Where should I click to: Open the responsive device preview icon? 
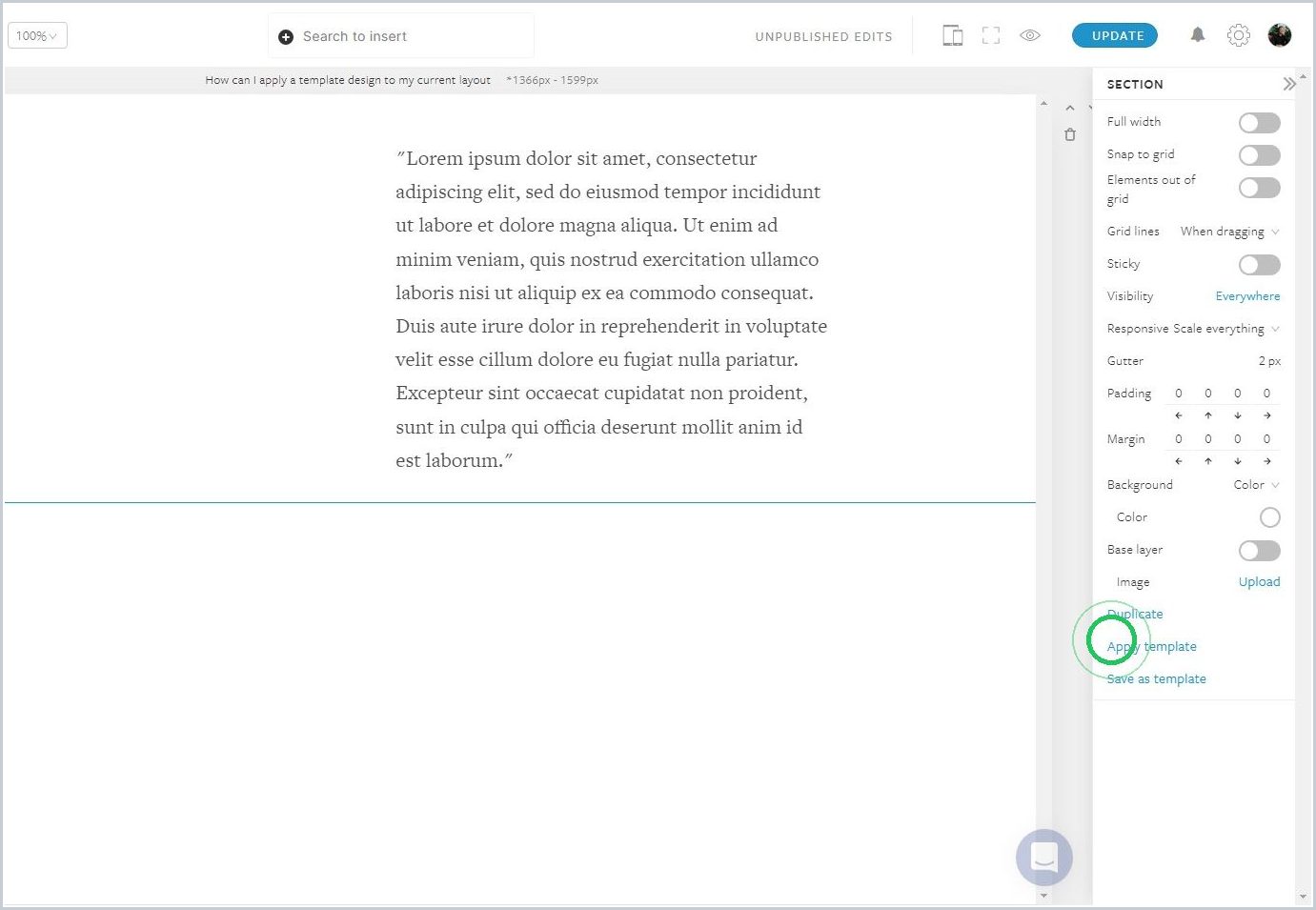click(x=952, y=36)
